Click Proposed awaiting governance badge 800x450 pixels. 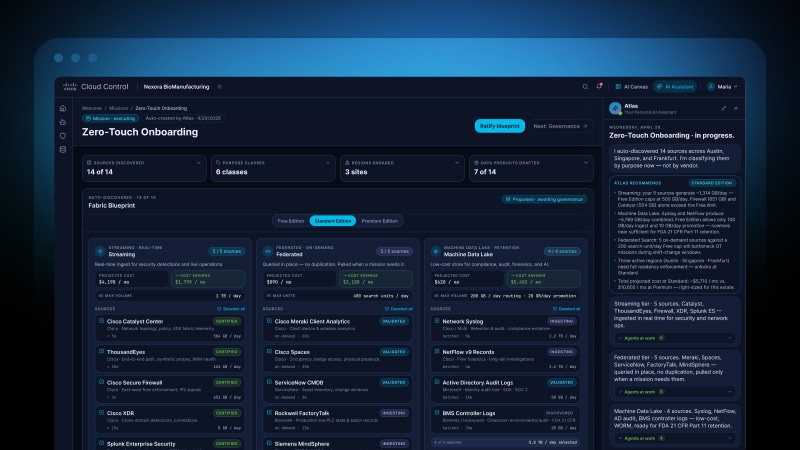544,199
